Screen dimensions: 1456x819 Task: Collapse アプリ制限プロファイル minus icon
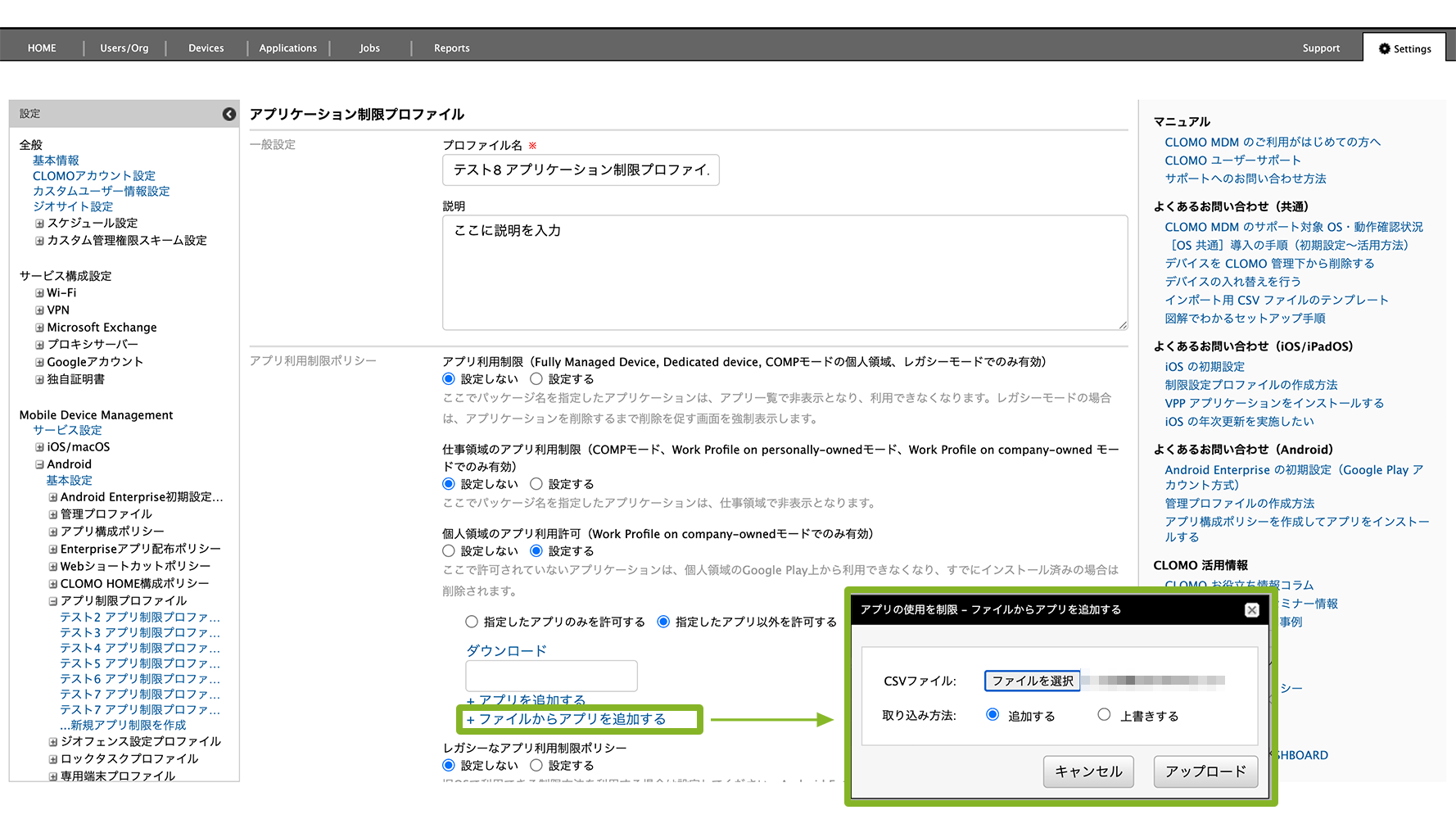[x=52, y=601]
